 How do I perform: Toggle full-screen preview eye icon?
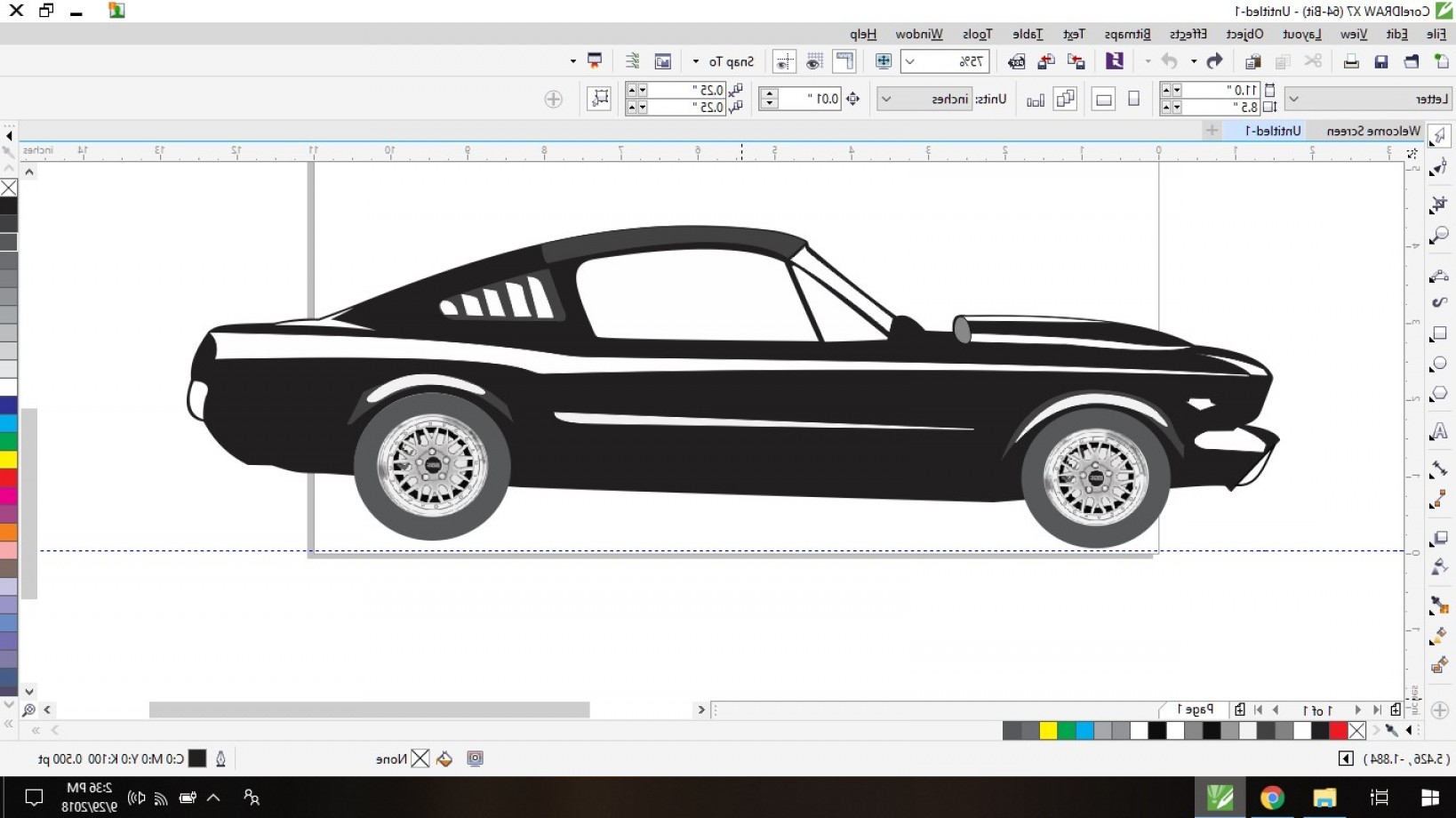(x=814, y=61)
